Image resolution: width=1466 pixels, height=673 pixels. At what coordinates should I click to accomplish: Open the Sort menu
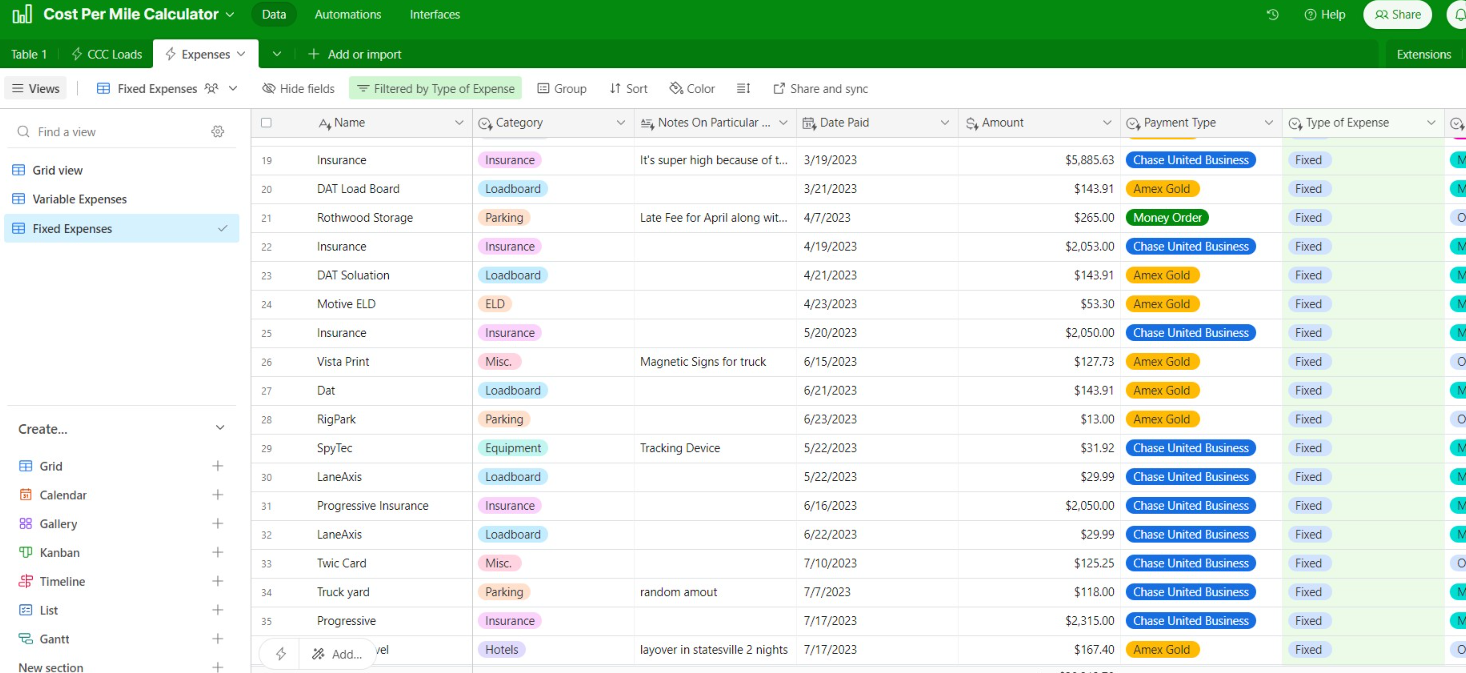tap(628, 89)
